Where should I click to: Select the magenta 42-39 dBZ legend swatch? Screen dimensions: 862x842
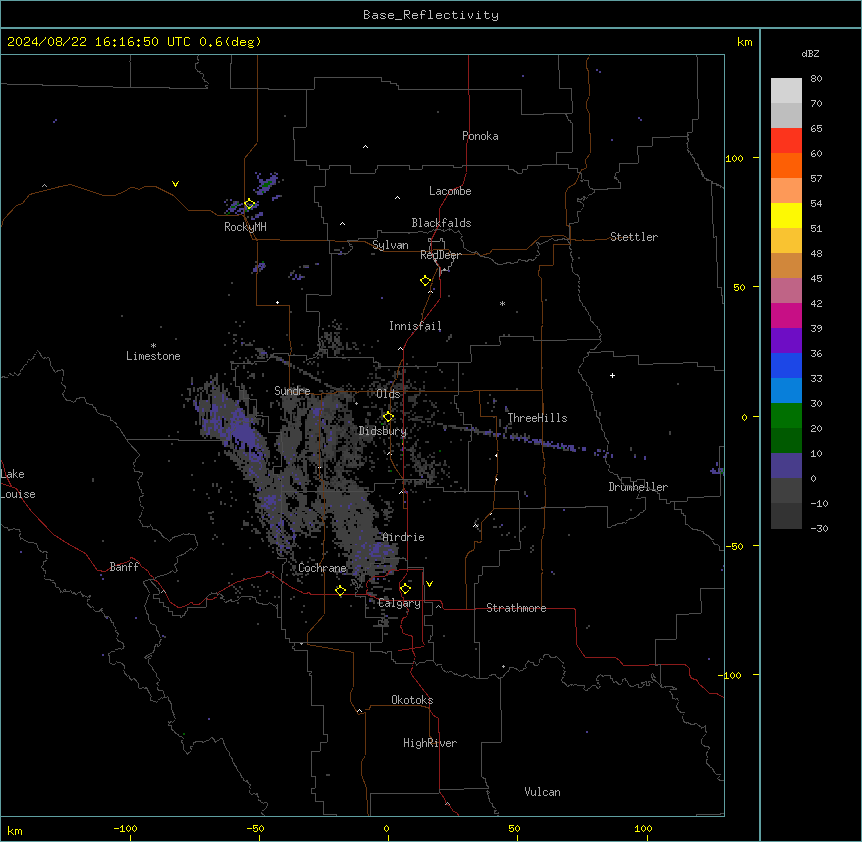[786, 315]
